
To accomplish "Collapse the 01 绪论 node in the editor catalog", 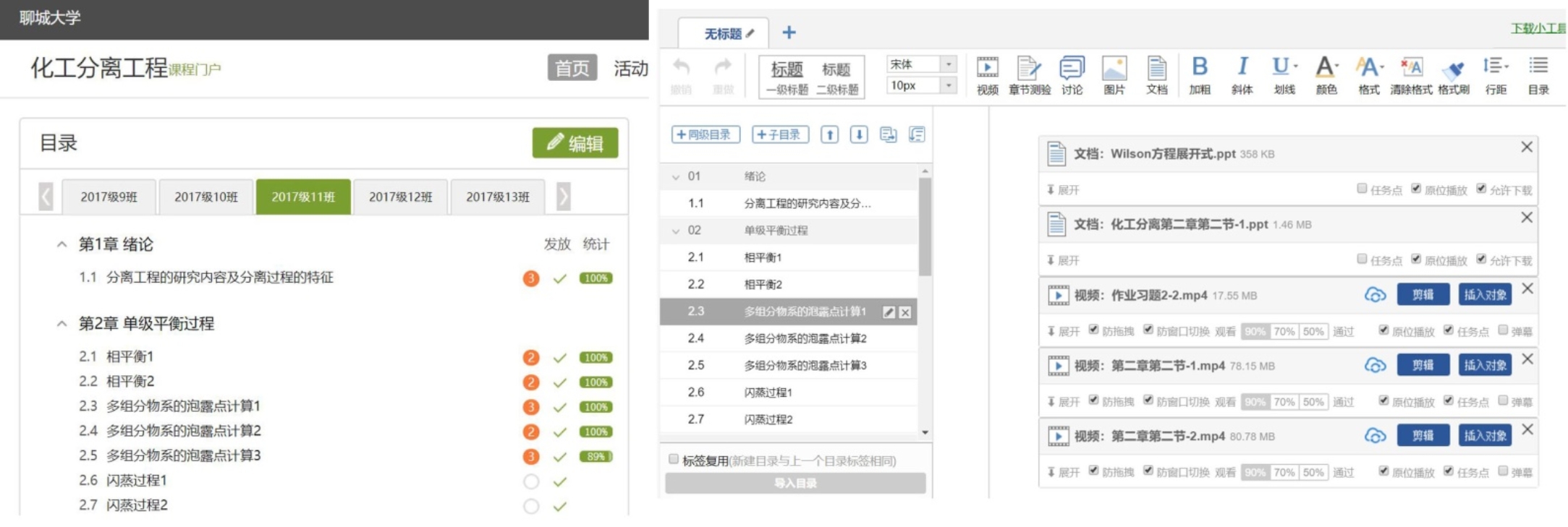I will click(676, 176).
